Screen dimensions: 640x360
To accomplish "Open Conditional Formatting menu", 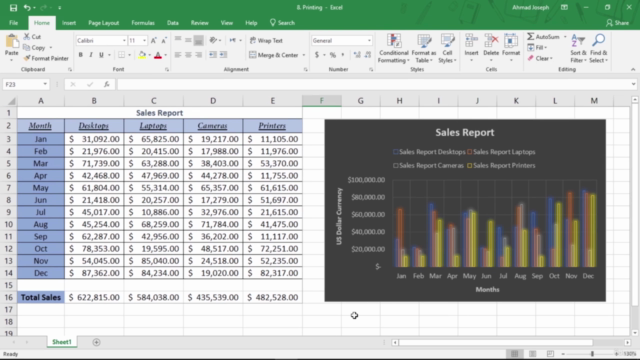I will click(393, 49).
